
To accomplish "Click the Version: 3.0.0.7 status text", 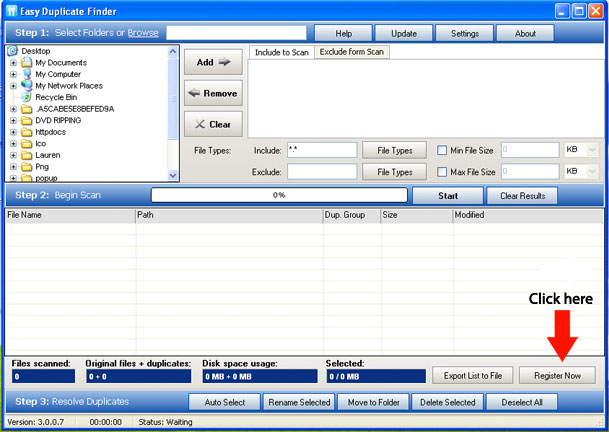I will [36, 422].
